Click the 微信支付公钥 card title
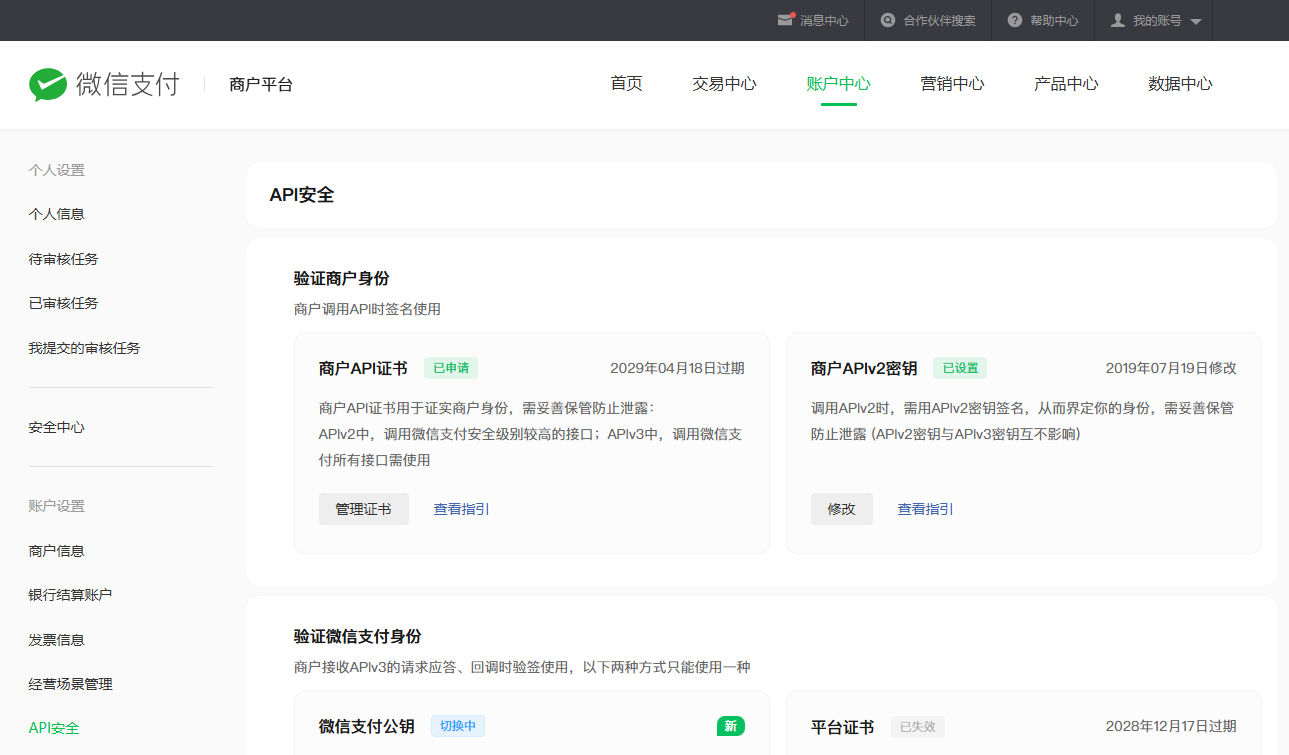This screenshot has width=1289, height=755. pyautogui.click(x=367, y=726)
